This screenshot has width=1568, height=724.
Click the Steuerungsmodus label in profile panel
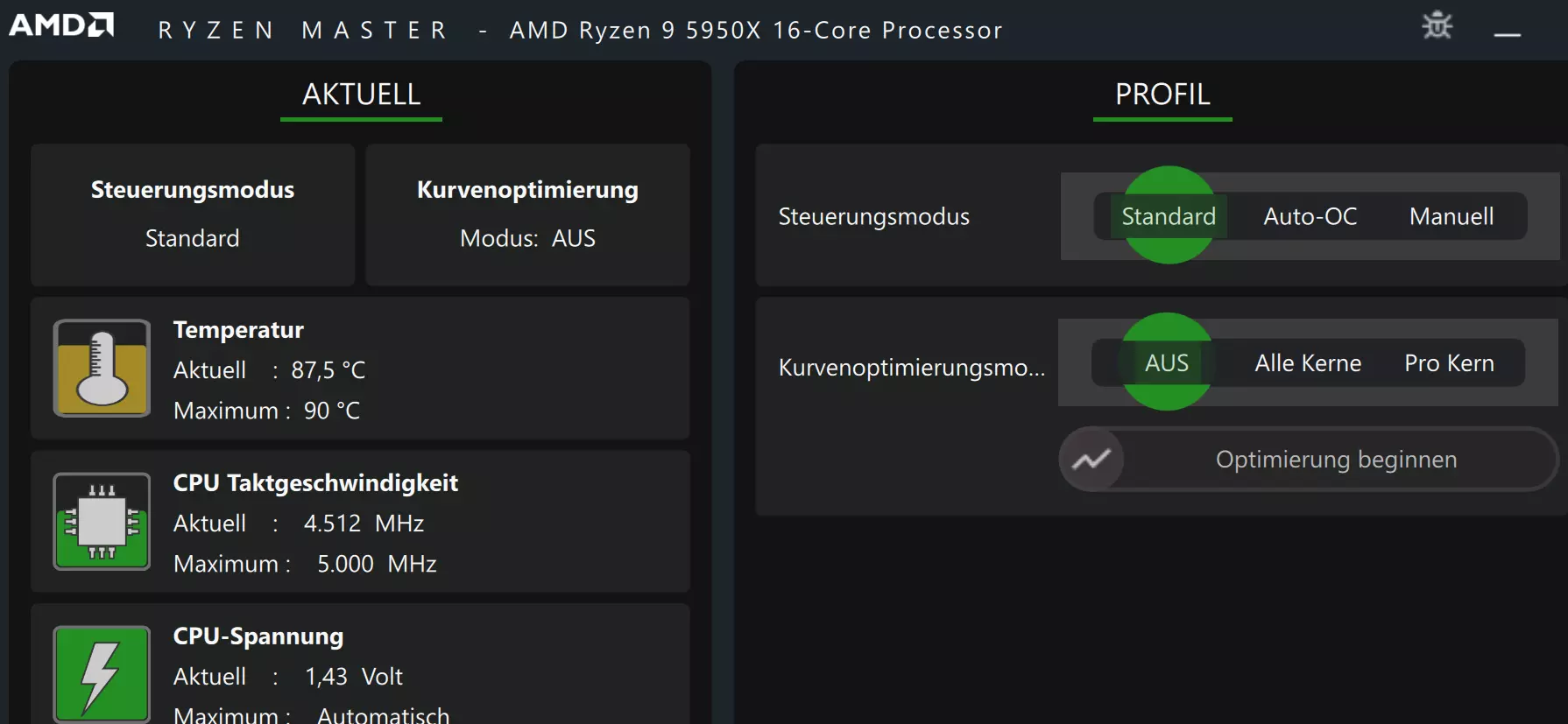(873, 217)
